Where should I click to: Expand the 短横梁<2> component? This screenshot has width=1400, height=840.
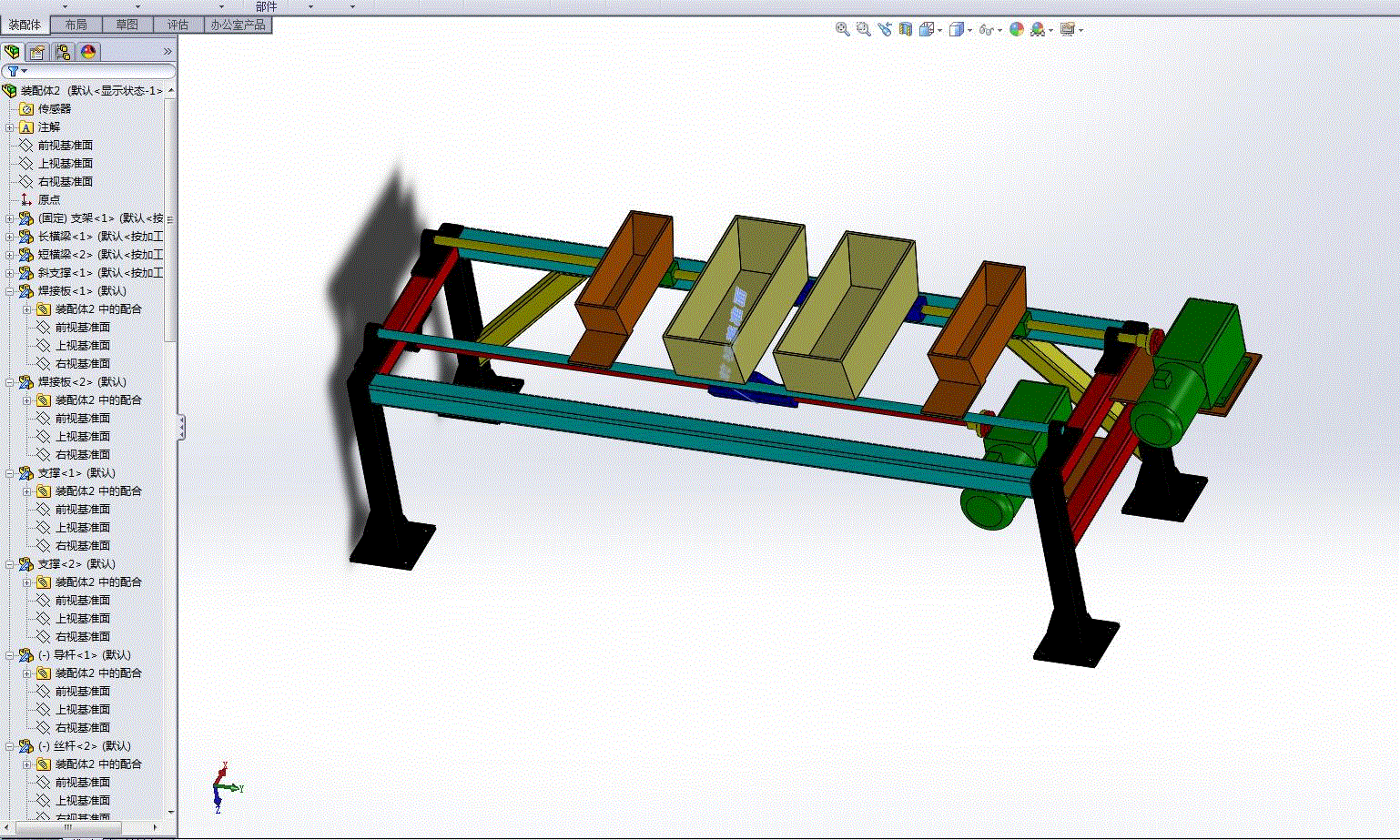click(x=10, y=255)
